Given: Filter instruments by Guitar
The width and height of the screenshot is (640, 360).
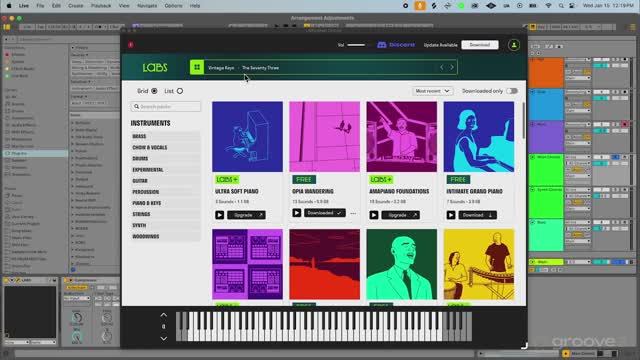Looking at the screenshot, I should tap(165, 181).
